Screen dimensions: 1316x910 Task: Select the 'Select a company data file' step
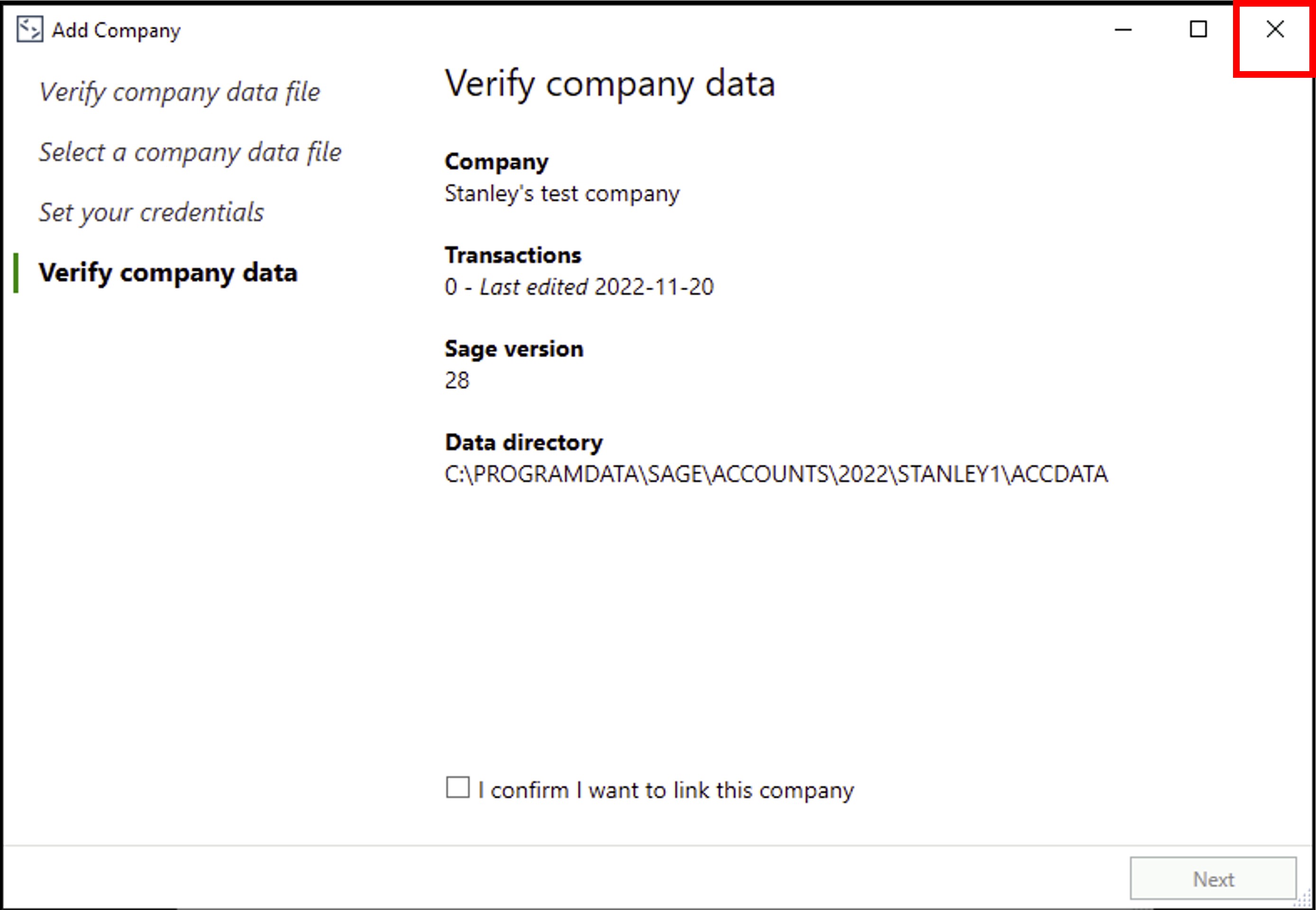[191, 152]
